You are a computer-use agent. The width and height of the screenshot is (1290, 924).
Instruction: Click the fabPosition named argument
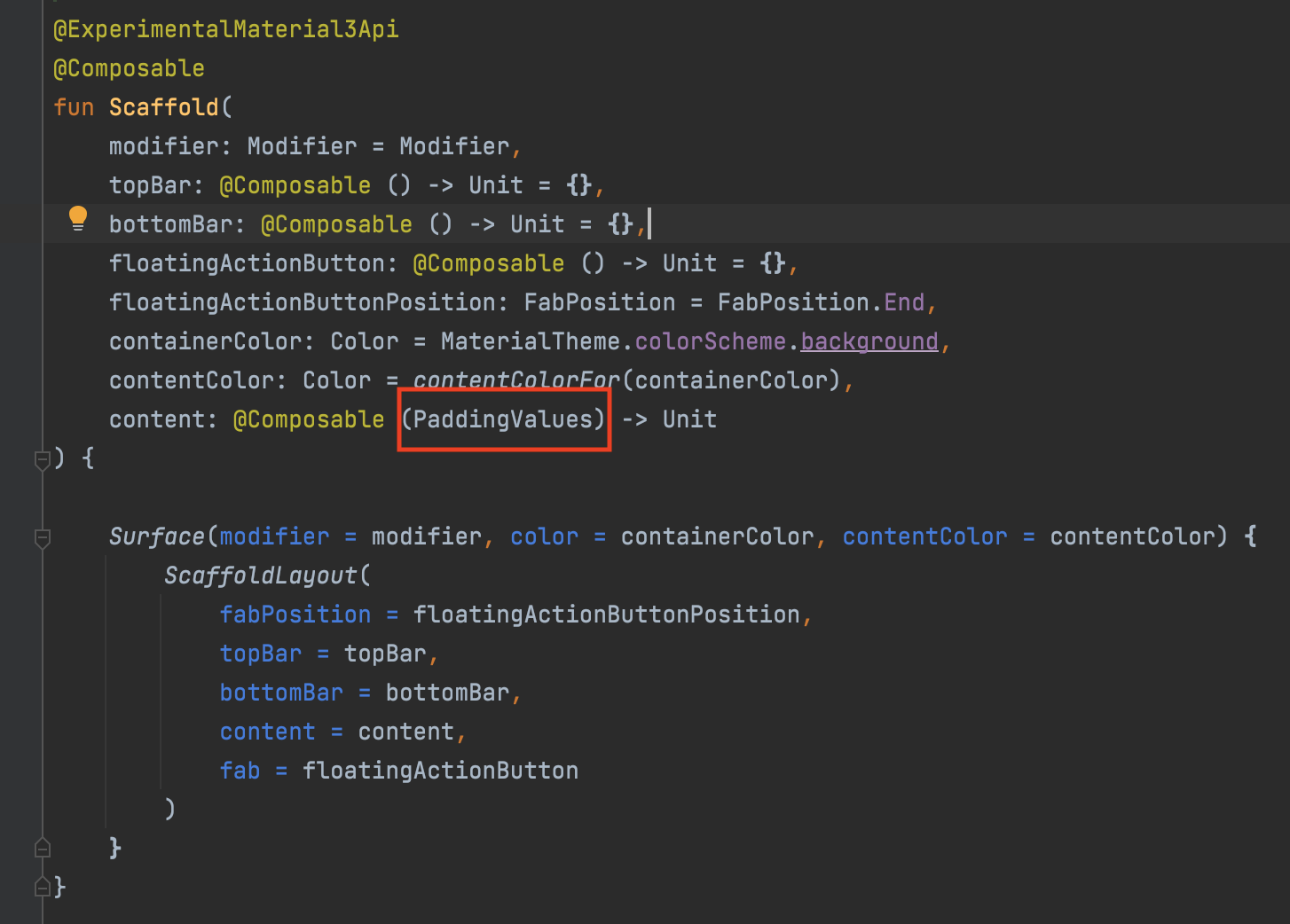tap(295, 614)
